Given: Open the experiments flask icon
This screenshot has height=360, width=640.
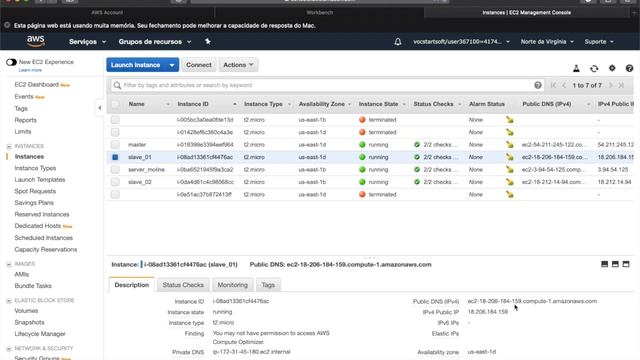Looking at the screenshot, I should tap(576, 69).
